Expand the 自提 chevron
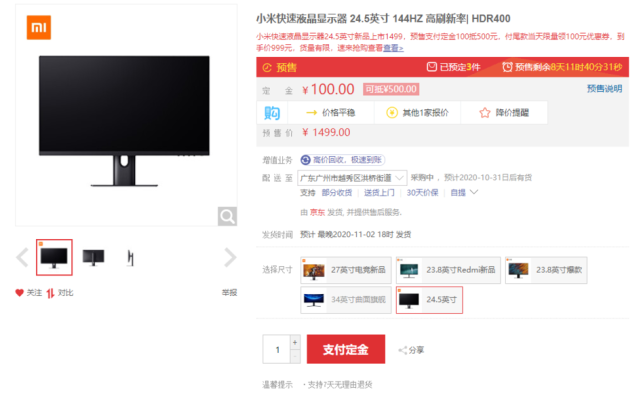 pos(474,192)
